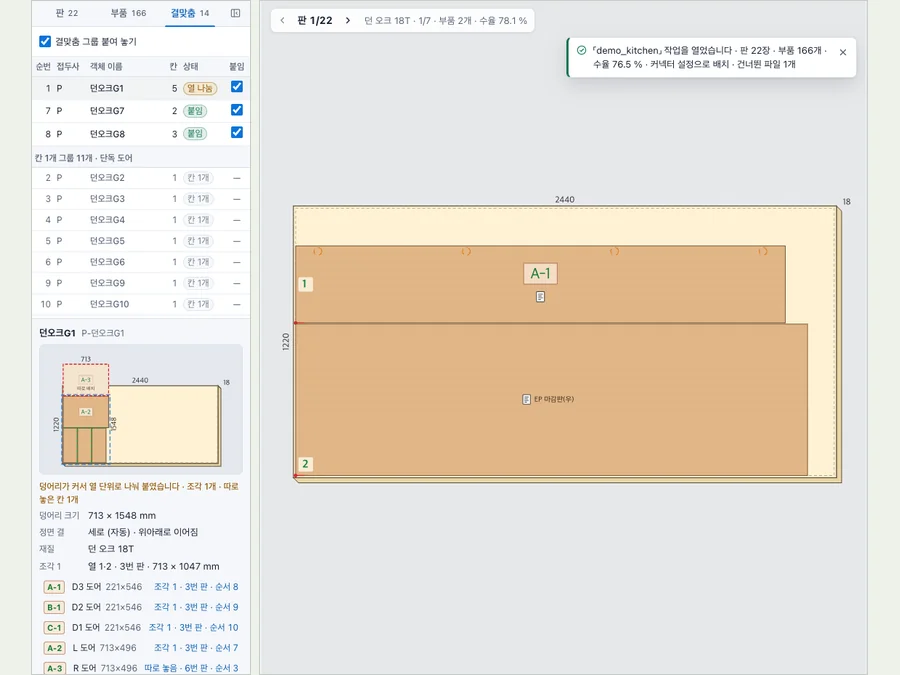Click the 객체 이름 column header
Screen dimensions: 900x675
pos(106,67)
